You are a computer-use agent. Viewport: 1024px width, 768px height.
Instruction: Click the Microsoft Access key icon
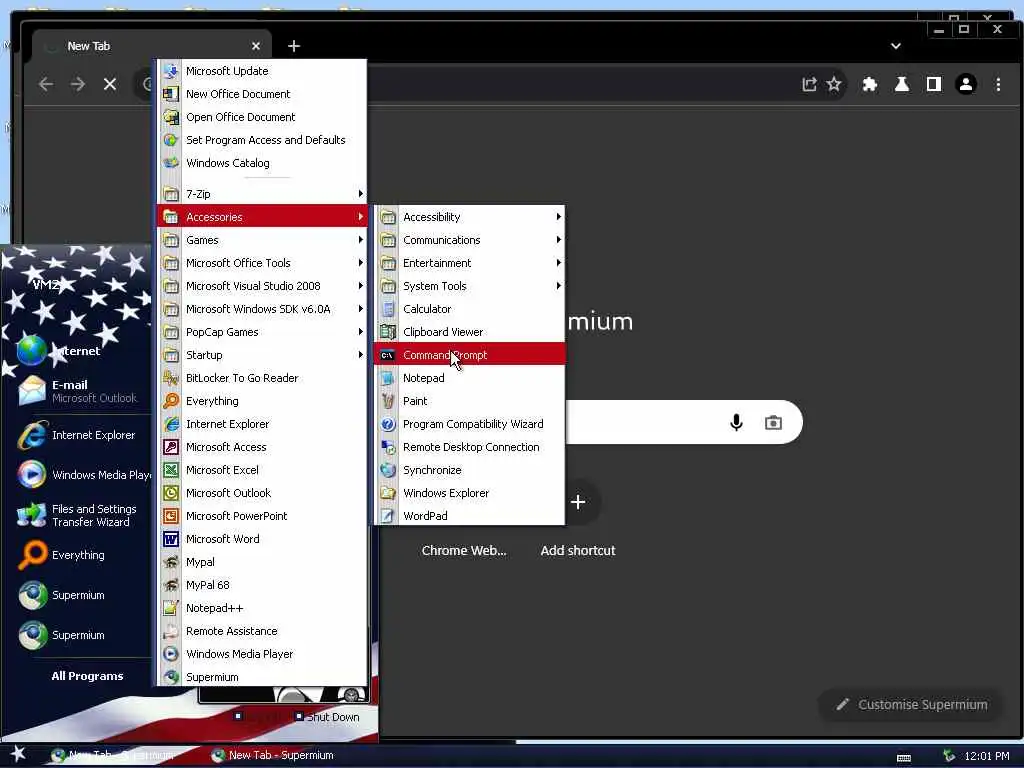click(170, 447)
